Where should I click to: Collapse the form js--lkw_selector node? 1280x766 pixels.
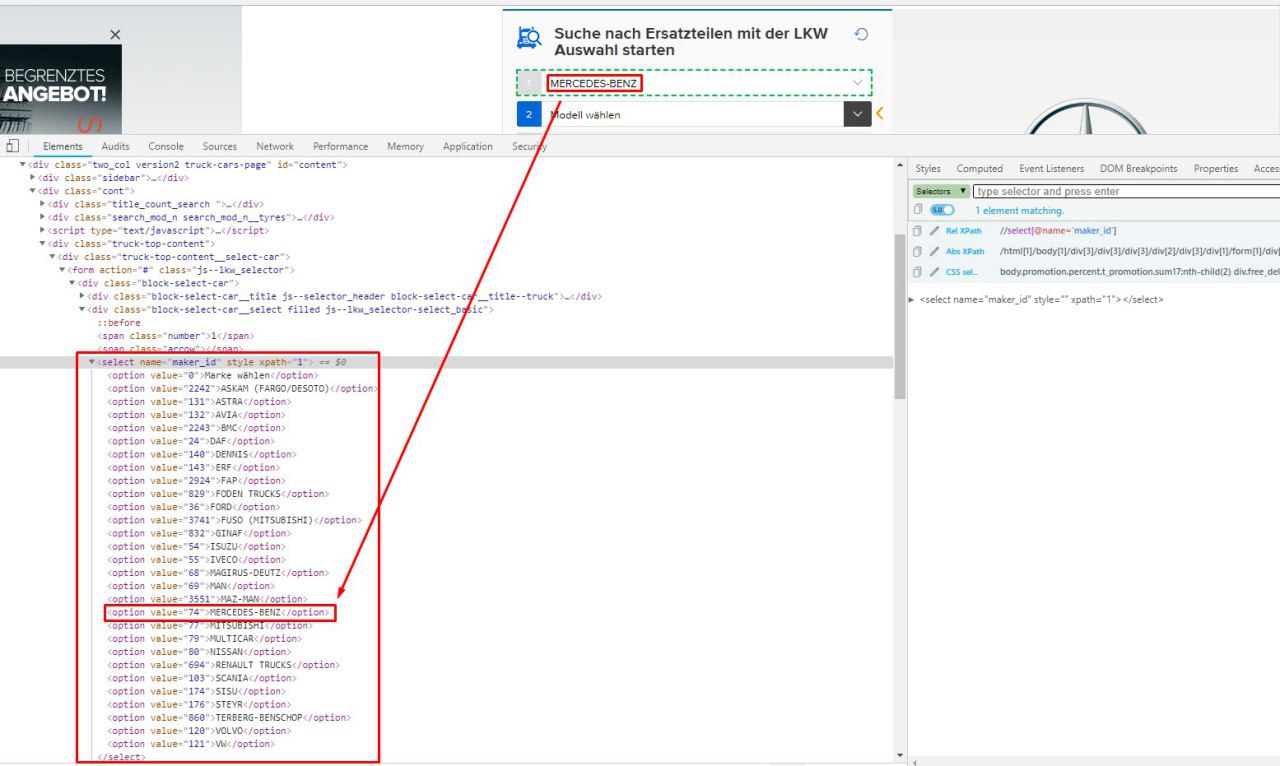pos(63,270)
